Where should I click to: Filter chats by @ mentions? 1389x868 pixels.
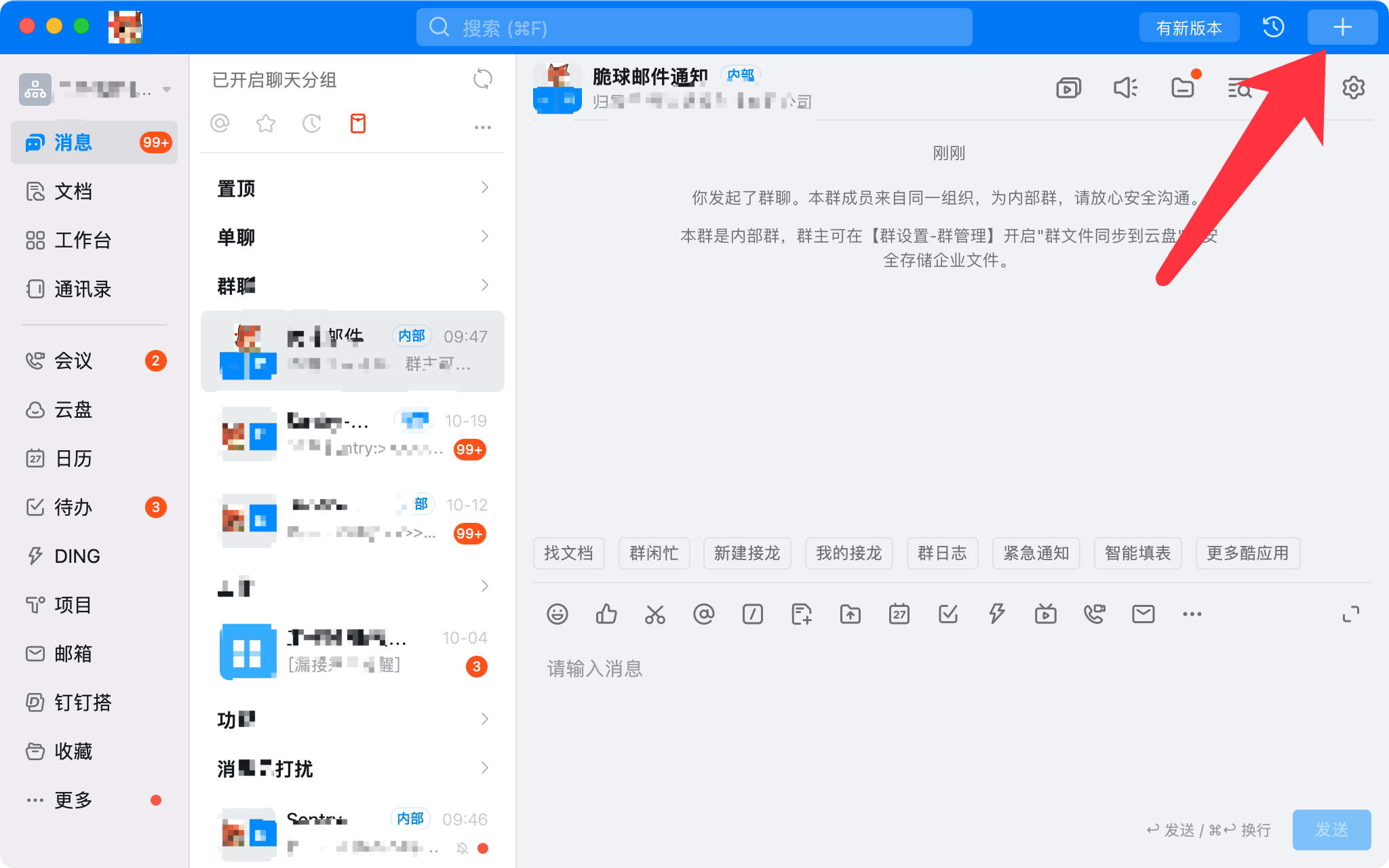pos(220,123)
